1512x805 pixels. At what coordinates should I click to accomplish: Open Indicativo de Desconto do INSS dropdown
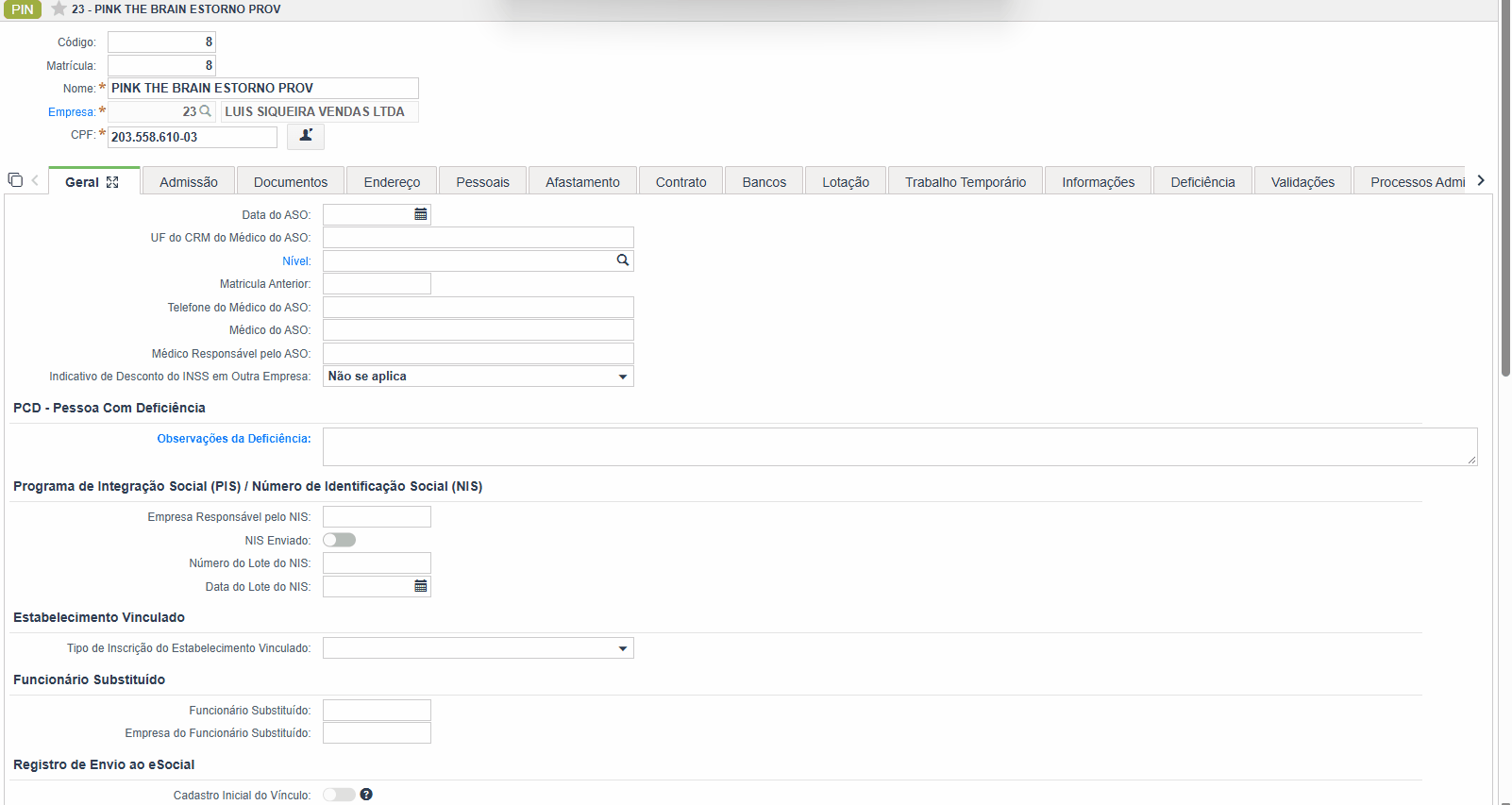[x=479, y=377]
